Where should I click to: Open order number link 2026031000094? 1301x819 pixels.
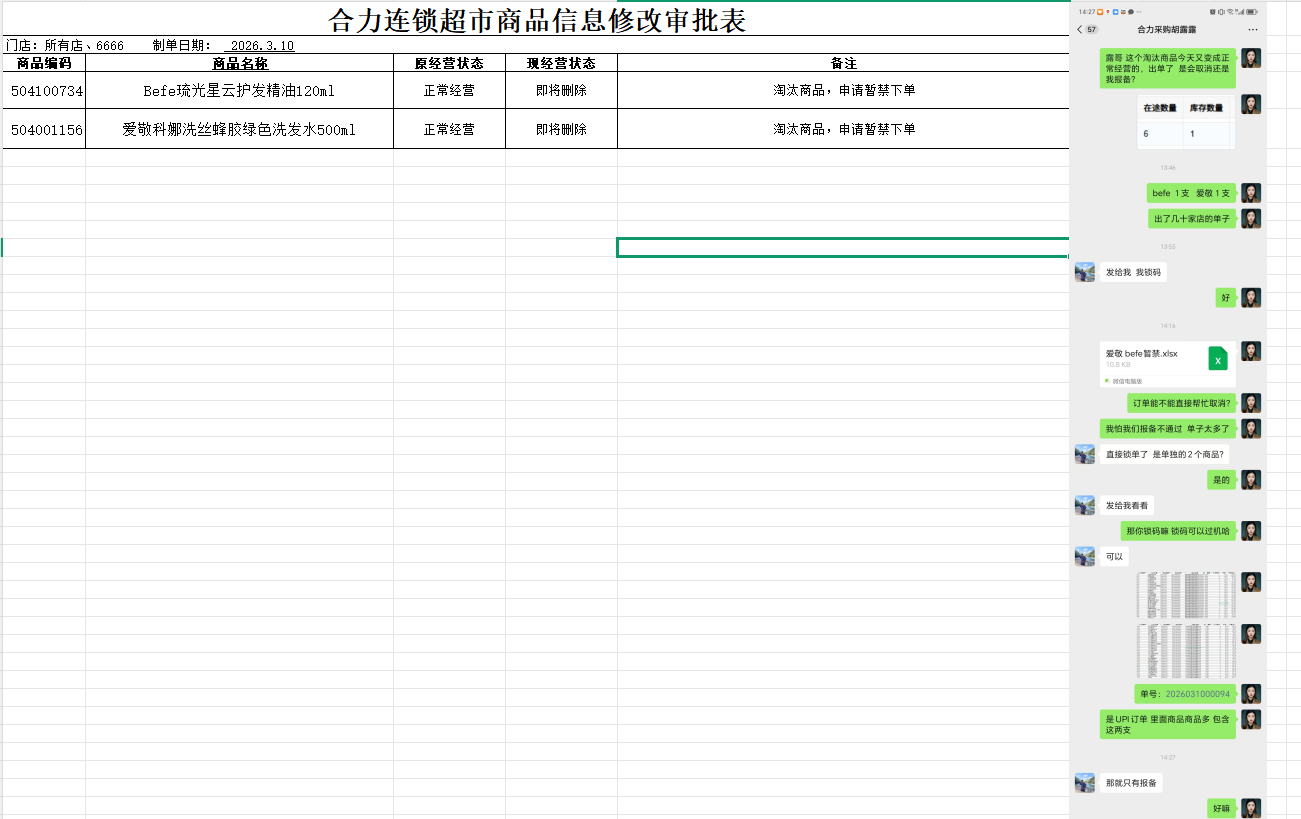[1197, 694]
